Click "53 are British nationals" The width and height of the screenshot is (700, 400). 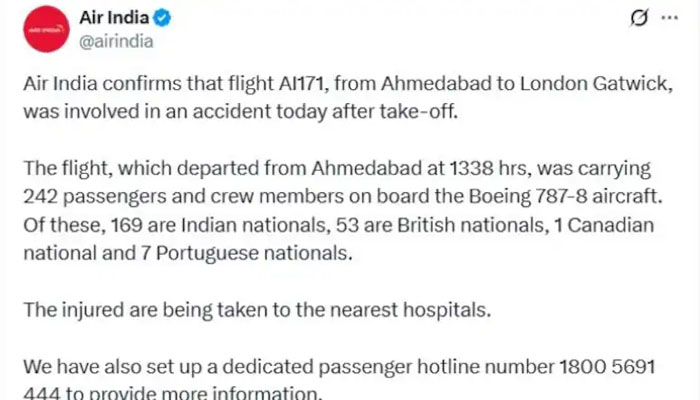tap(398, 226)
